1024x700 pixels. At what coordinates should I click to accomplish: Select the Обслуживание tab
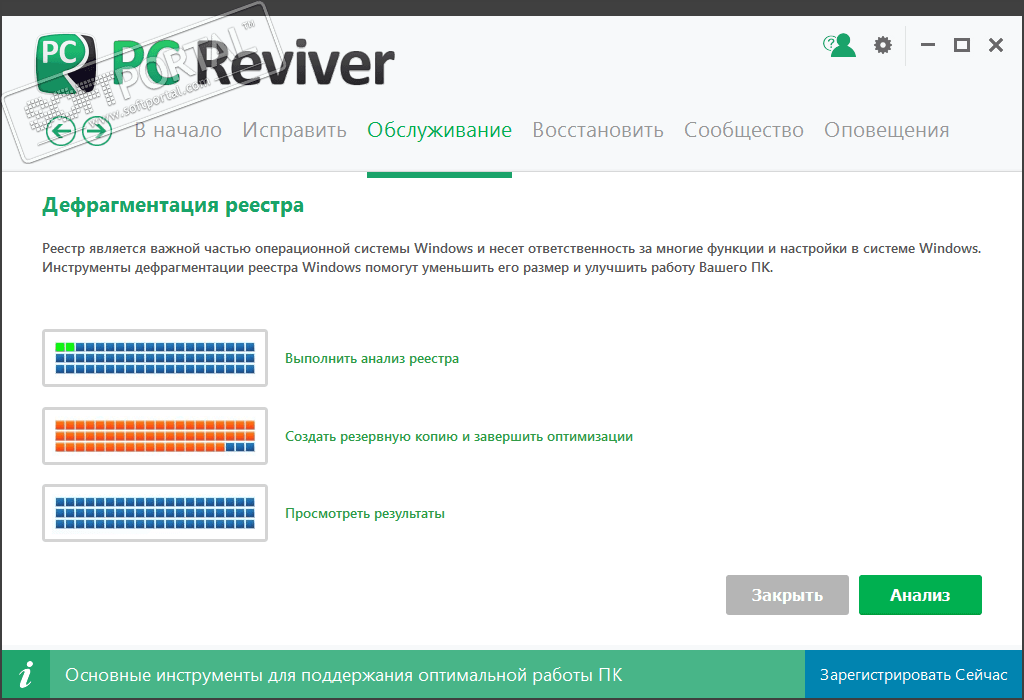[x=440, y=130]
